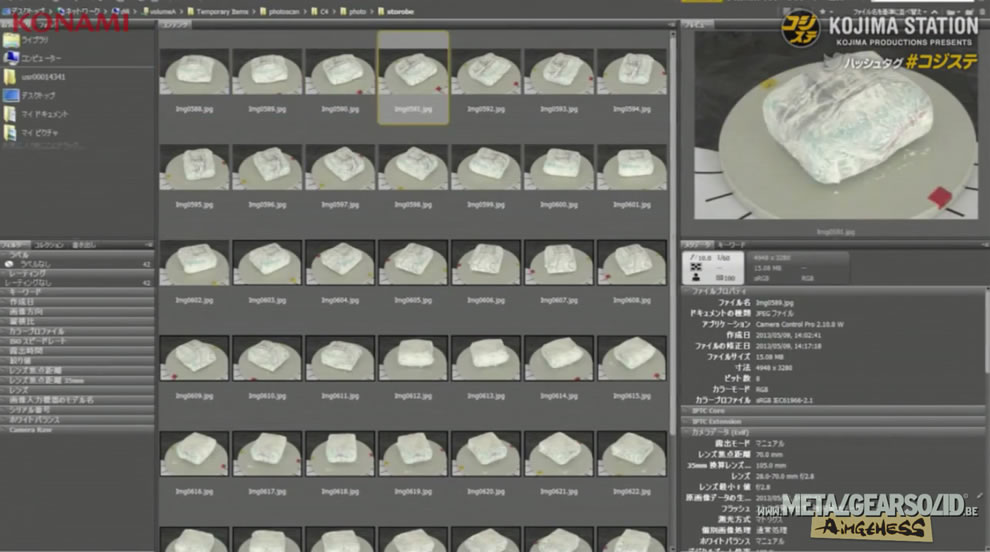This screenshot has width=990, height=552.
Task: Switch to the キーワード panel tab
Action: (731, 244)
